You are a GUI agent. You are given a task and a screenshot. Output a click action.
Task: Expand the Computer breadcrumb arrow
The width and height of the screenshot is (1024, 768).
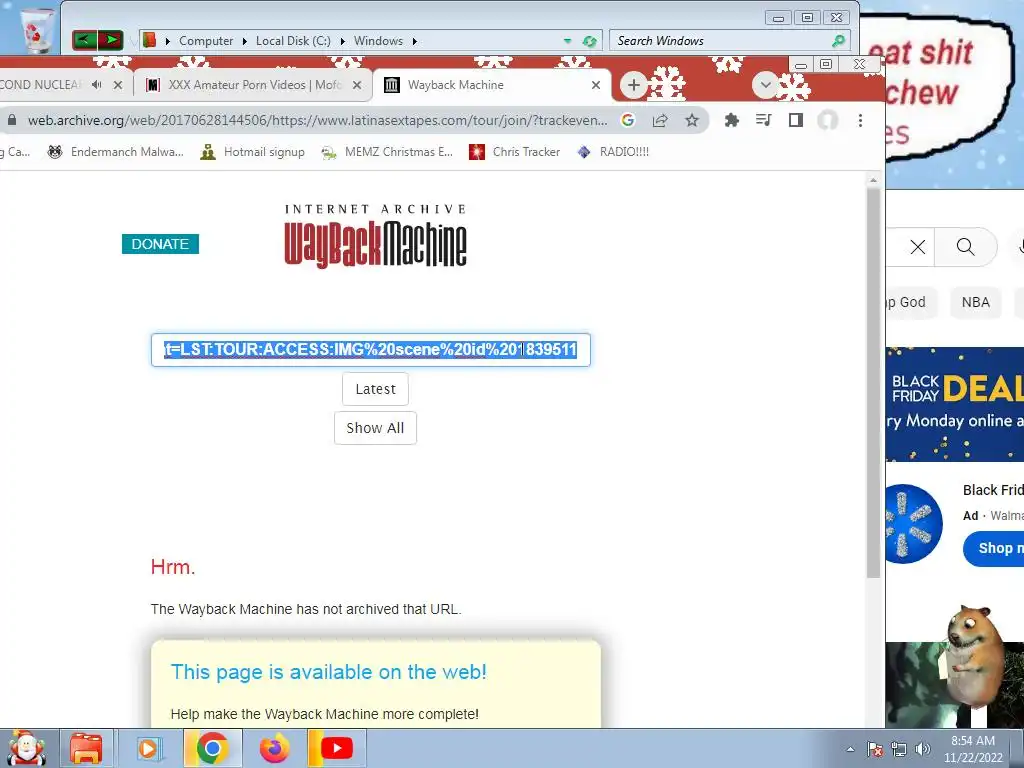(x=244, y=41)
